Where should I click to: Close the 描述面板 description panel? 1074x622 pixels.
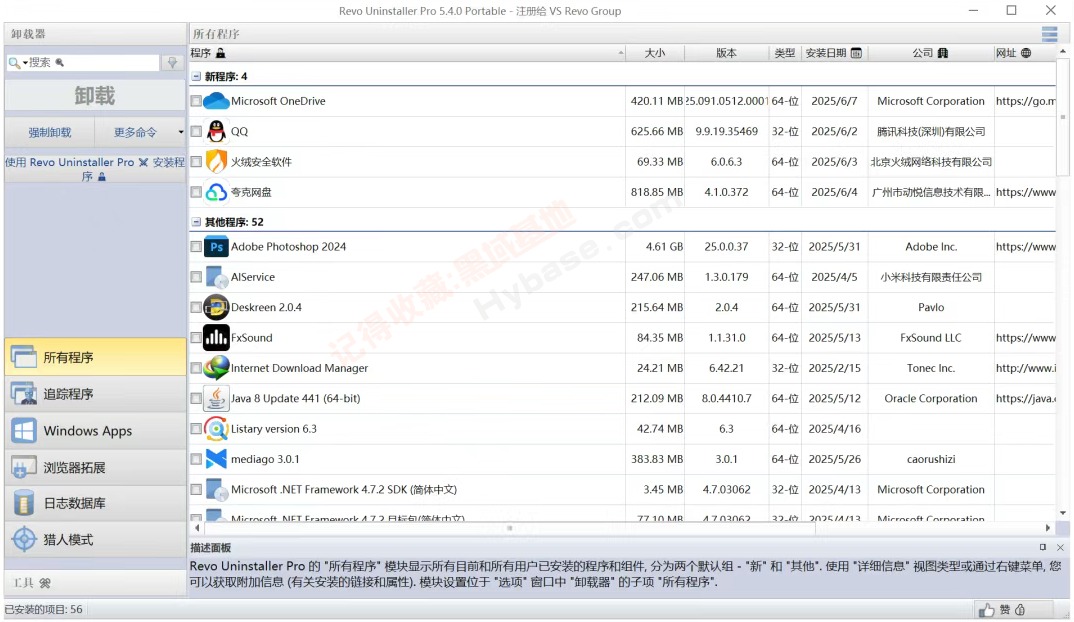click(x=1060, y=547)
